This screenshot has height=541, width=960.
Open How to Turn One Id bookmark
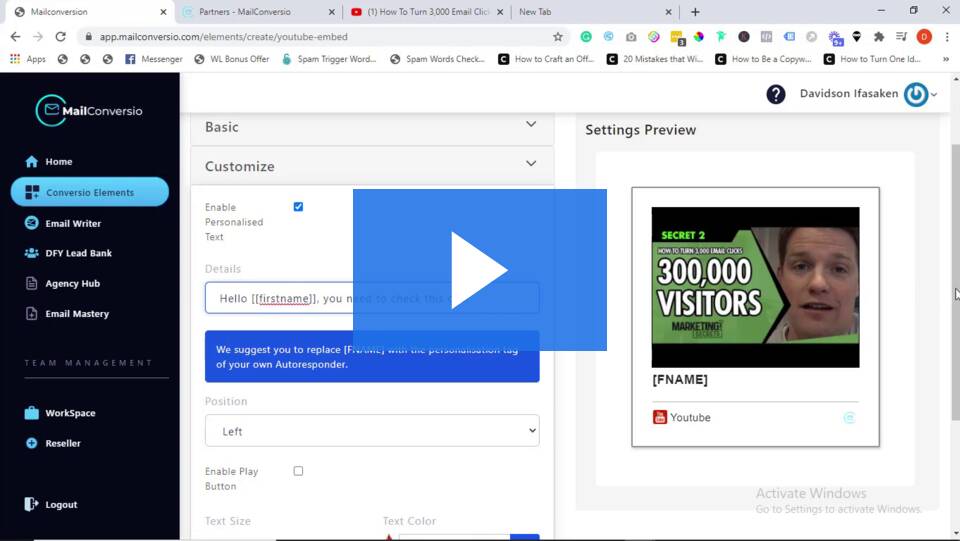pos(872,59)
